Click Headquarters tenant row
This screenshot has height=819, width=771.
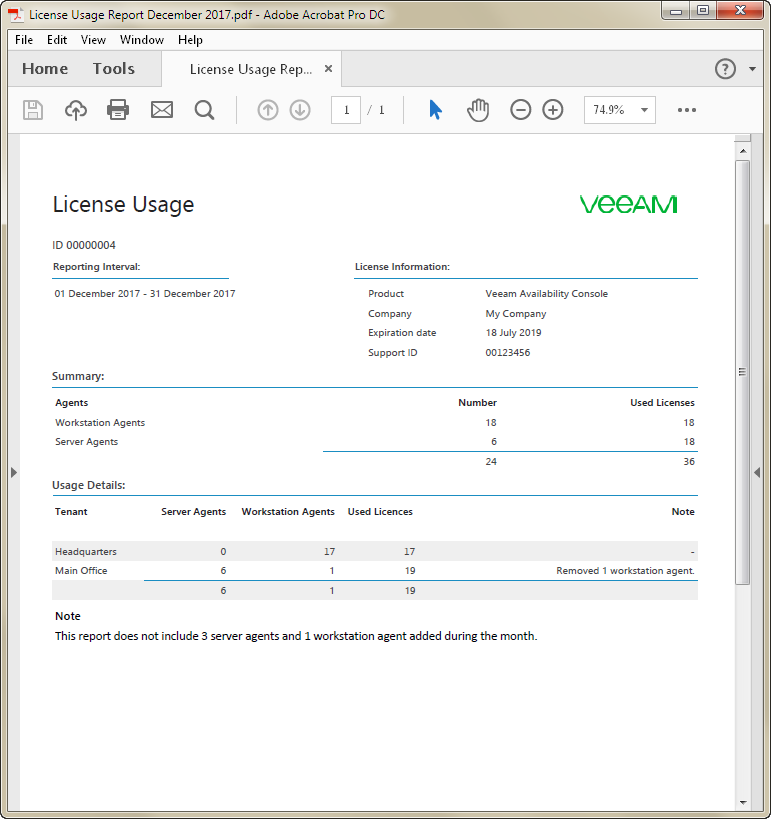point(375,552)
